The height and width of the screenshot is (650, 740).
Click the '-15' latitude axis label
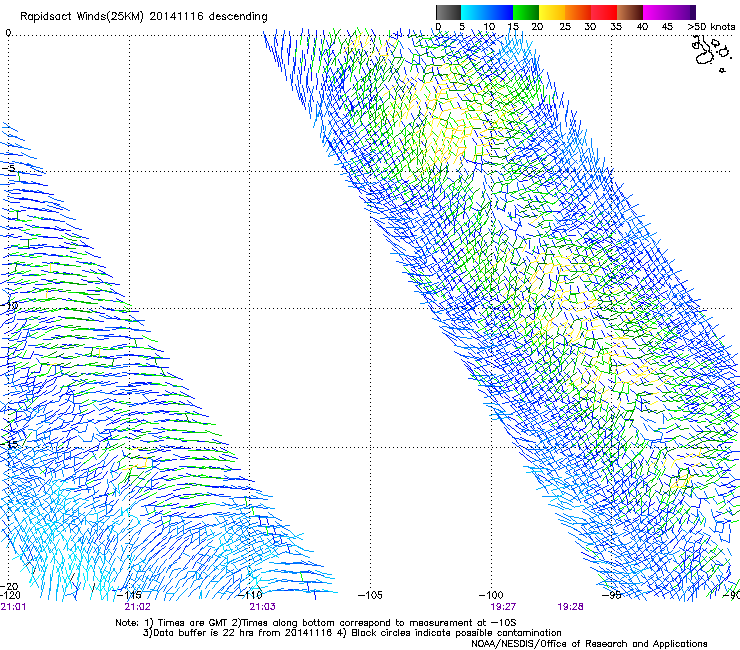(9, 444)
